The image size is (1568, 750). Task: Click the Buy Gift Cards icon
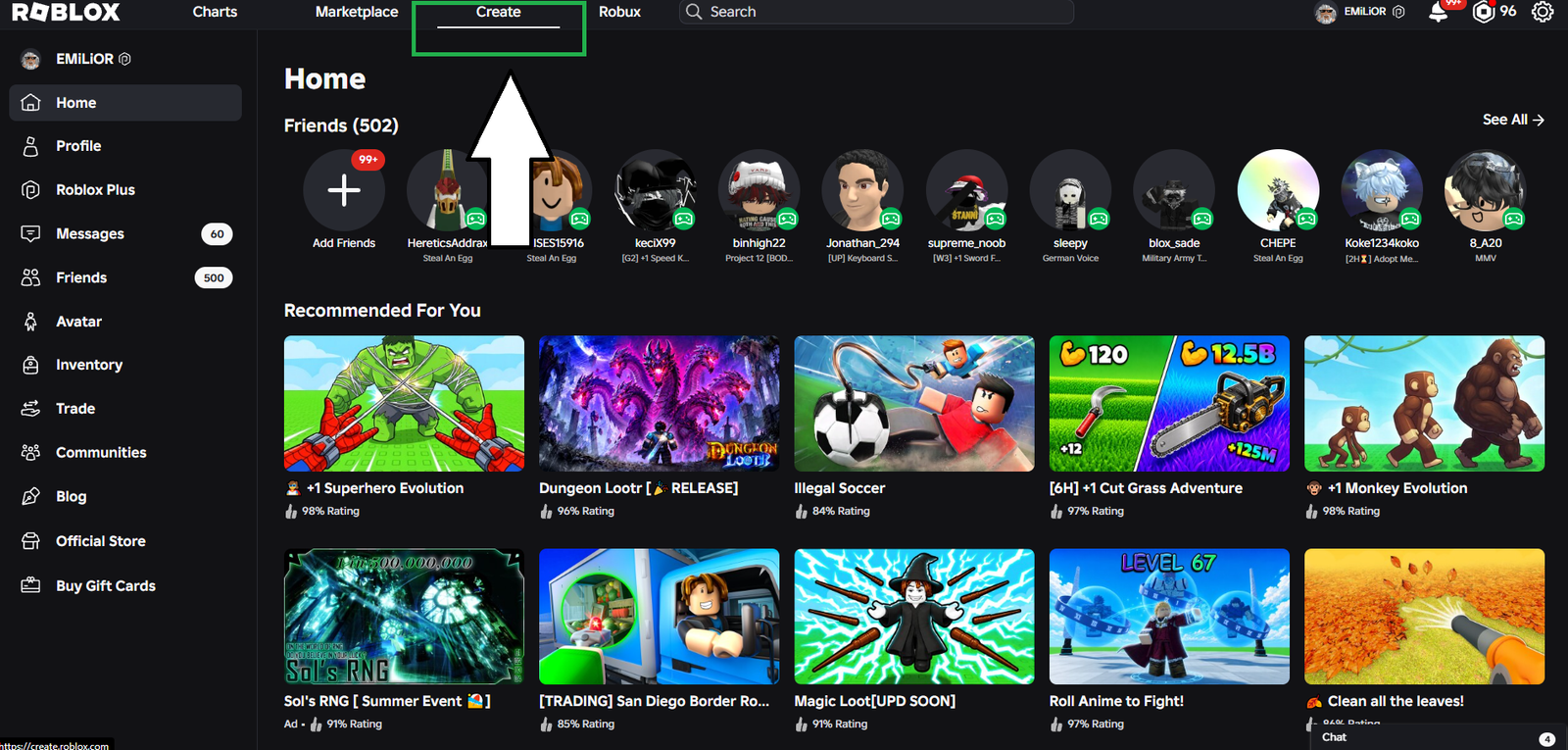coord(30,585)
